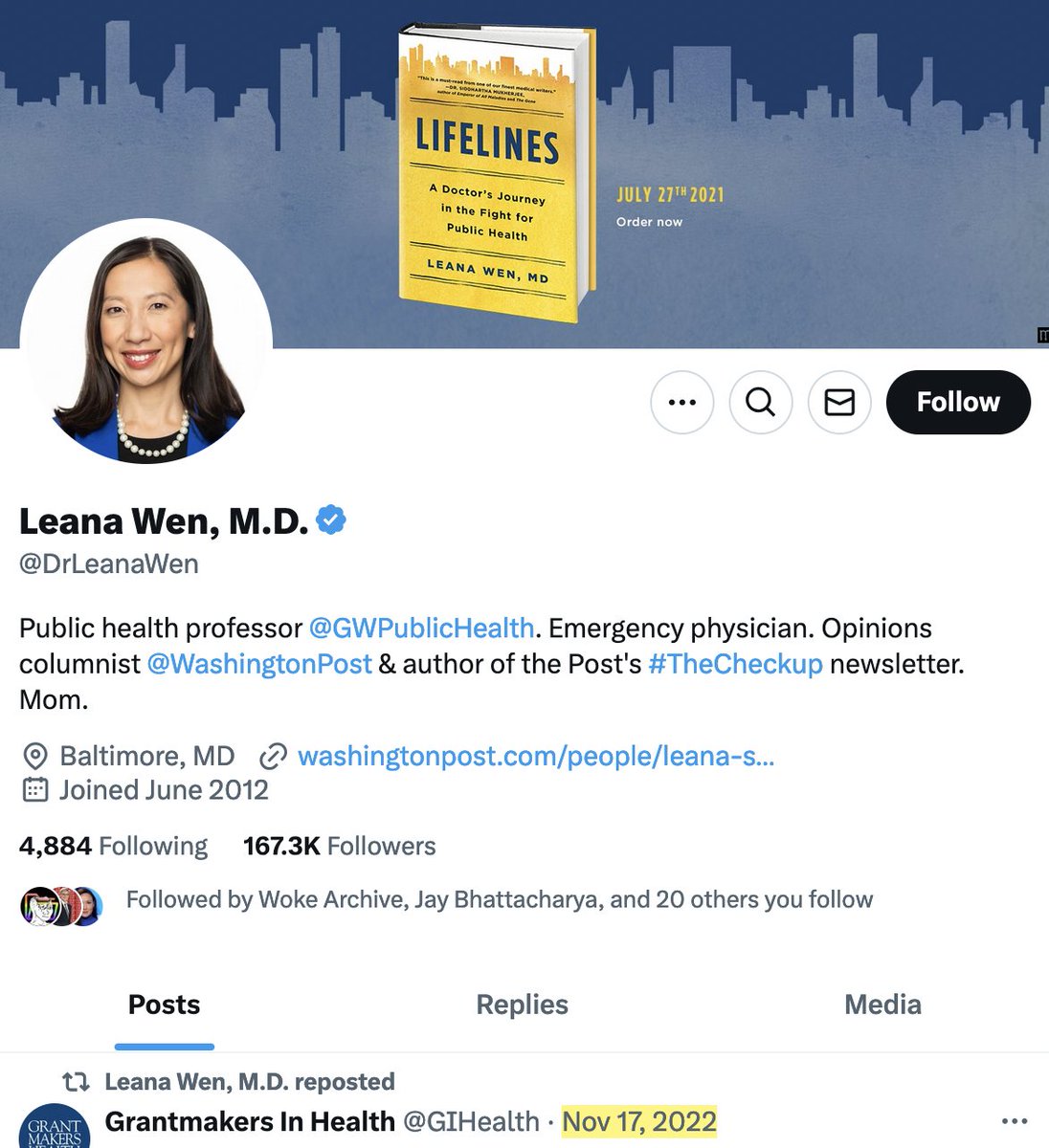The image size is (1049, 1148).
Task: Click the repost arrows icon
Action: tap(76, 1082)
